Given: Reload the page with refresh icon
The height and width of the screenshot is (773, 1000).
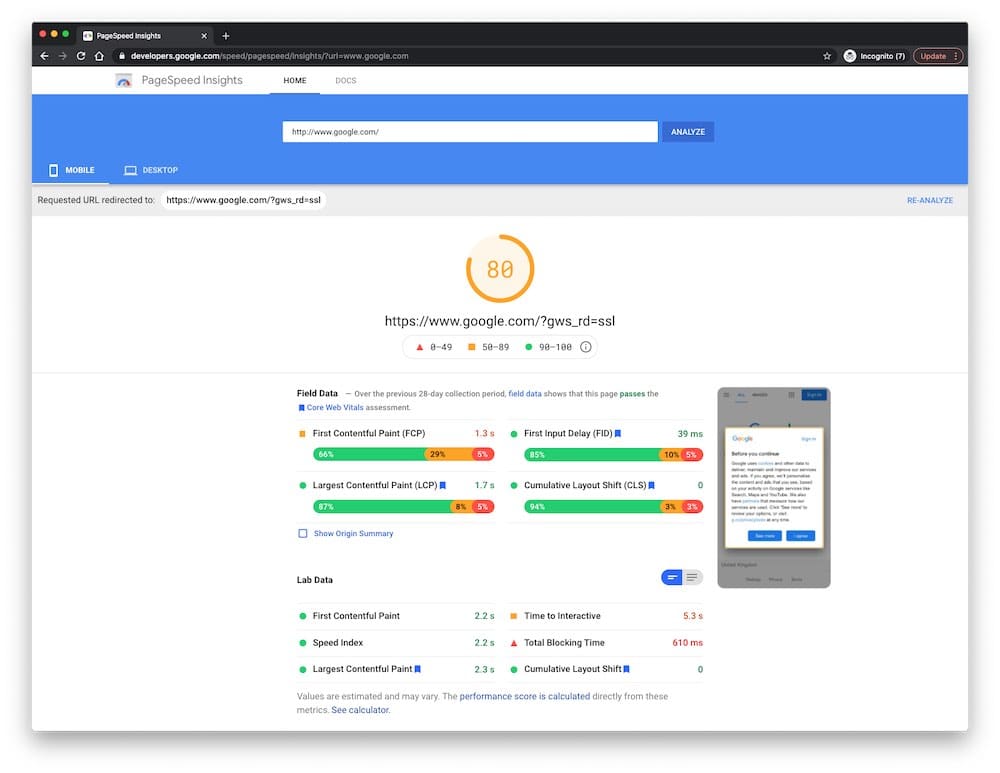Looking at the screenshot, I should click(x=81, y=56).
